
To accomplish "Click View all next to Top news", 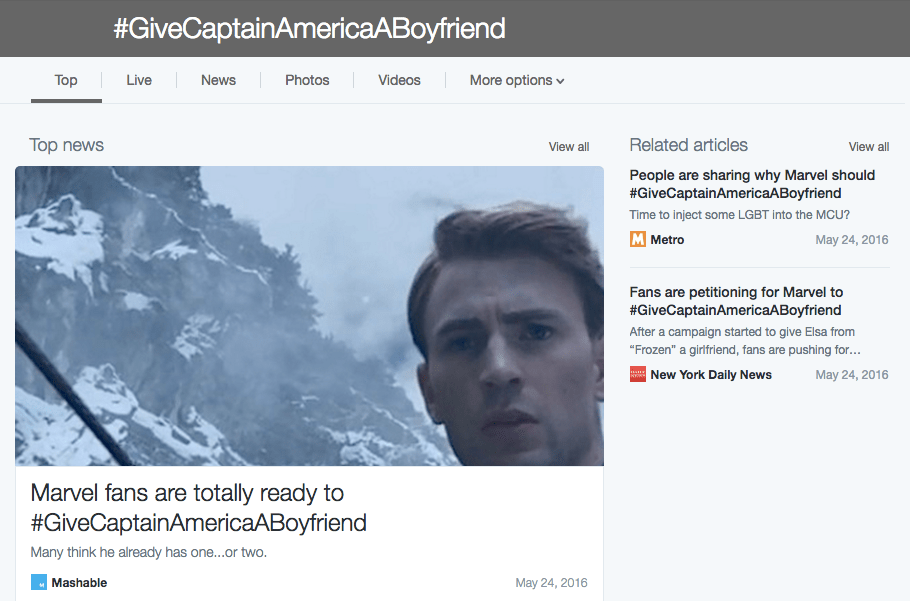I will (568, 147).
